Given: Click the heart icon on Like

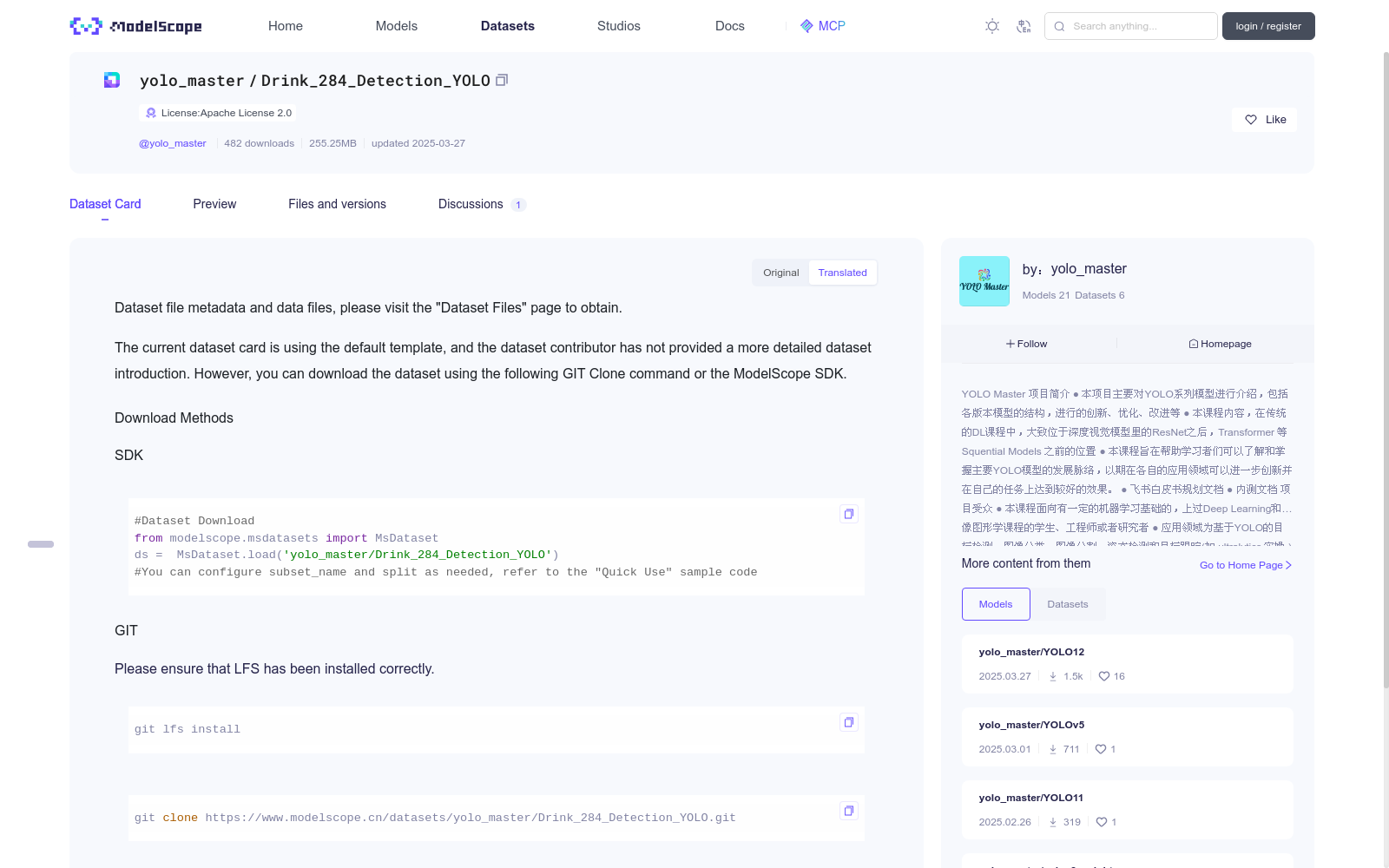Looking at the screenshot, I should coord(1251,120).
